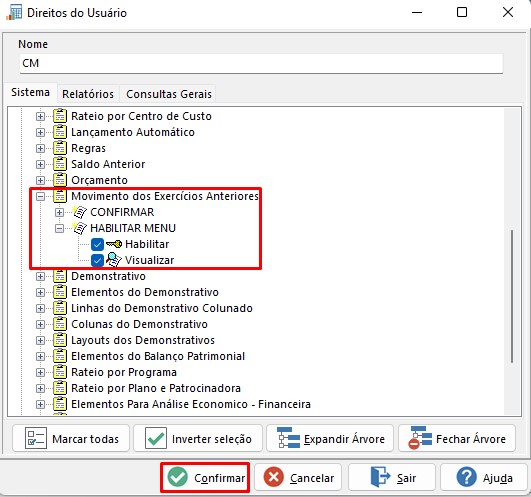Viewport: 531px width, 497px height.
Task: Click the clipboard icon beside Colunas do Demonstrativo
Action: [x=60, y=324]
